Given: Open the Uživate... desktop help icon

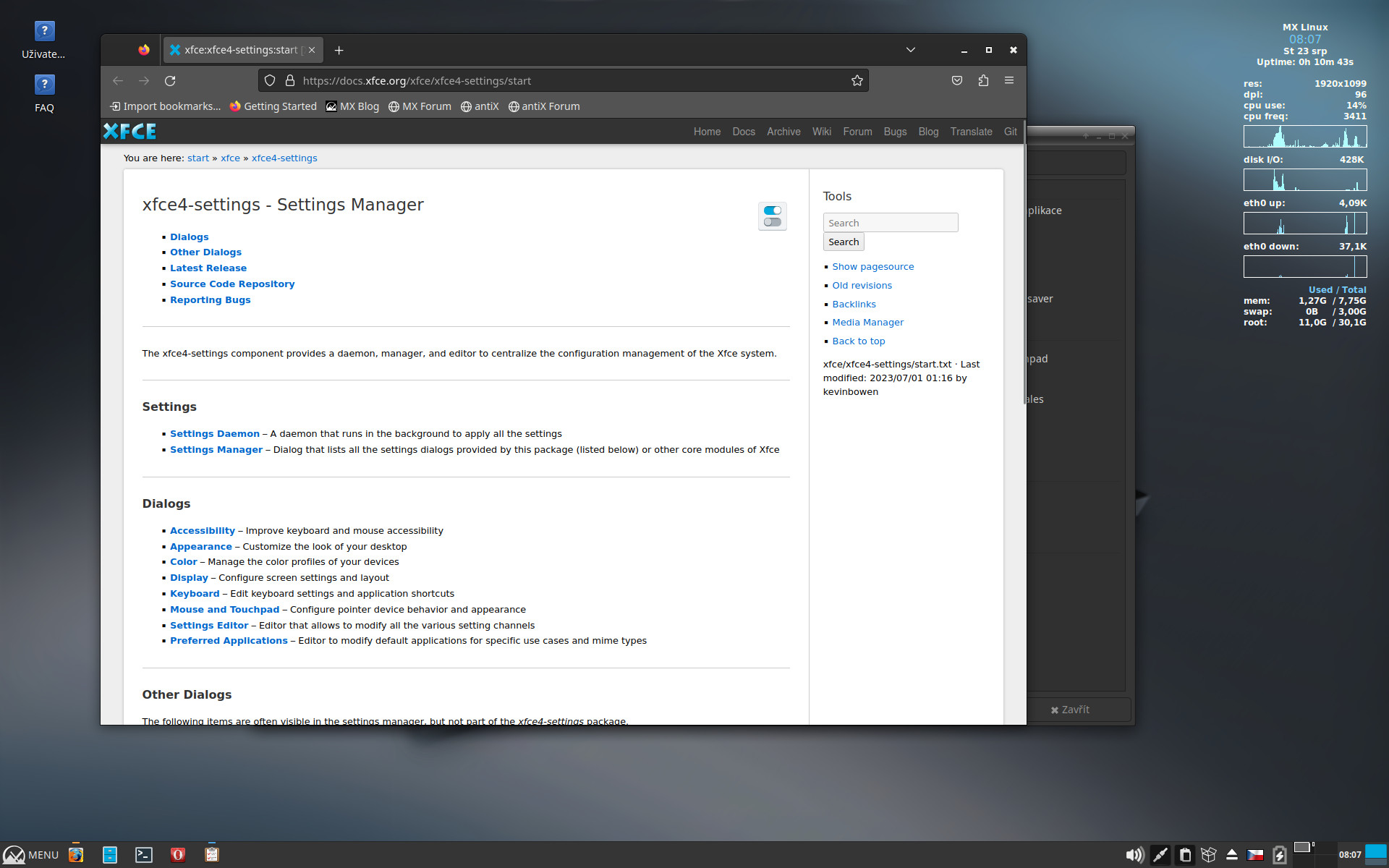Looking at the screenshot, I should tap(44, 40).
